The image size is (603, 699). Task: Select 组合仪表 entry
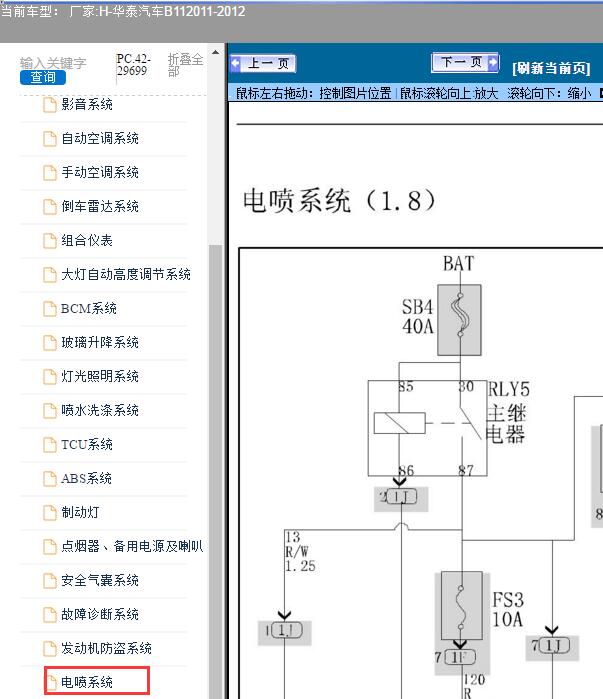[86, 241]
